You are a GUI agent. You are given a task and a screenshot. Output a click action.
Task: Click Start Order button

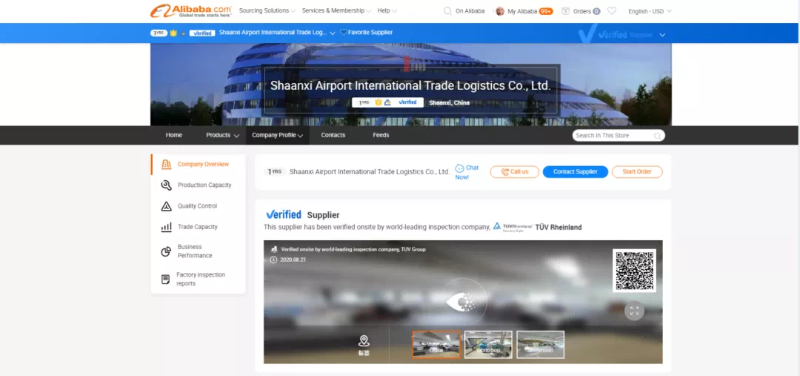[x=637, y=172]
